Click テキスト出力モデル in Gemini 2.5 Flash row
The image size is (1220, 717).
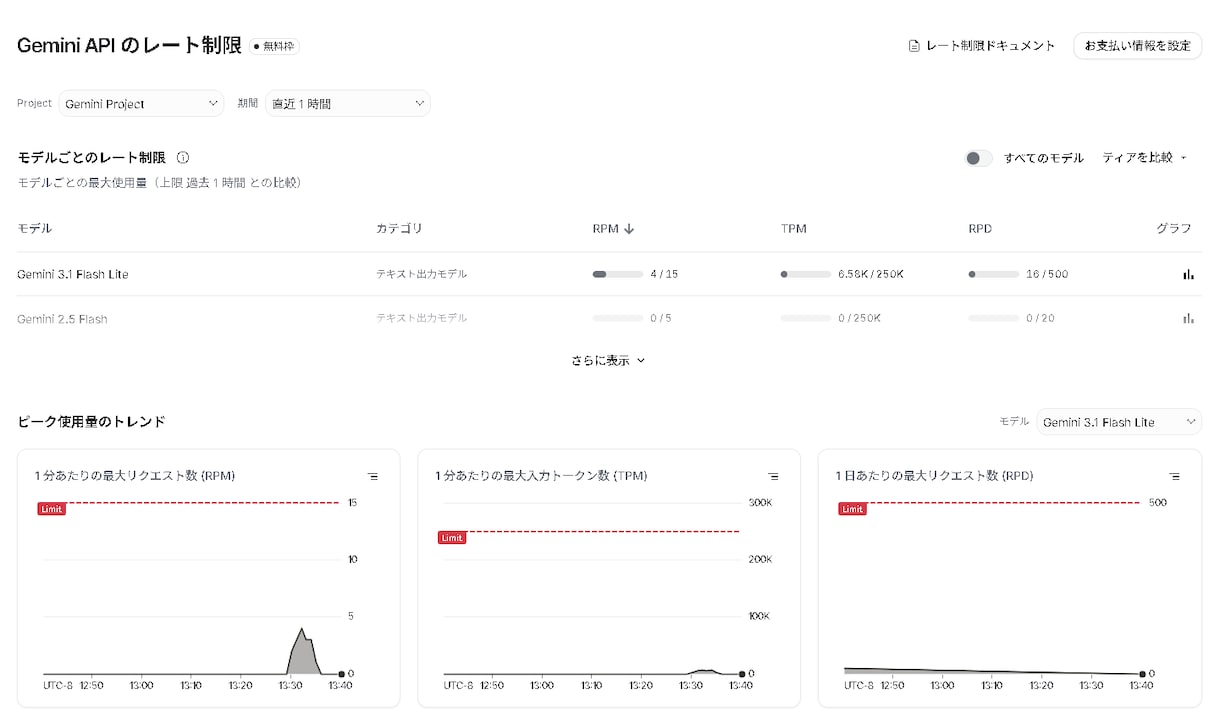pyautogui.click(x=421, y=318)
